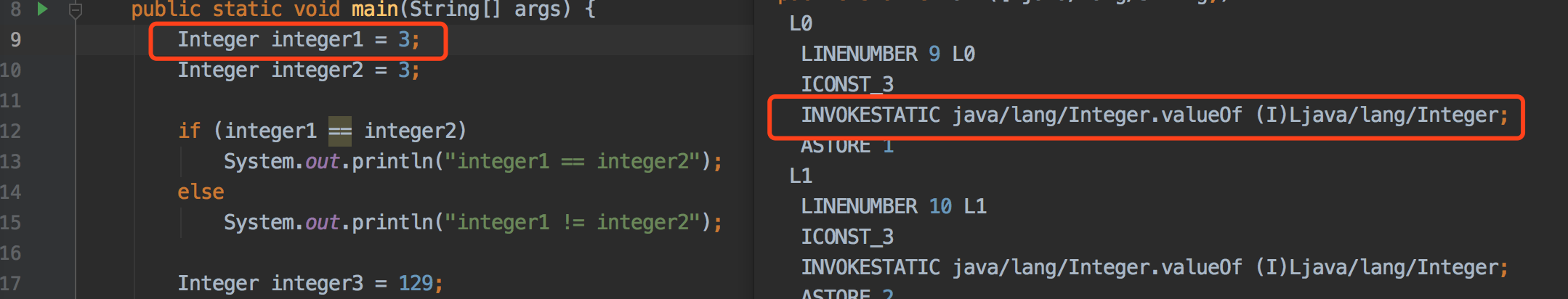Click the number 129 literal
The height and width of the screenshot is (299, 1568).
point(416,284)
